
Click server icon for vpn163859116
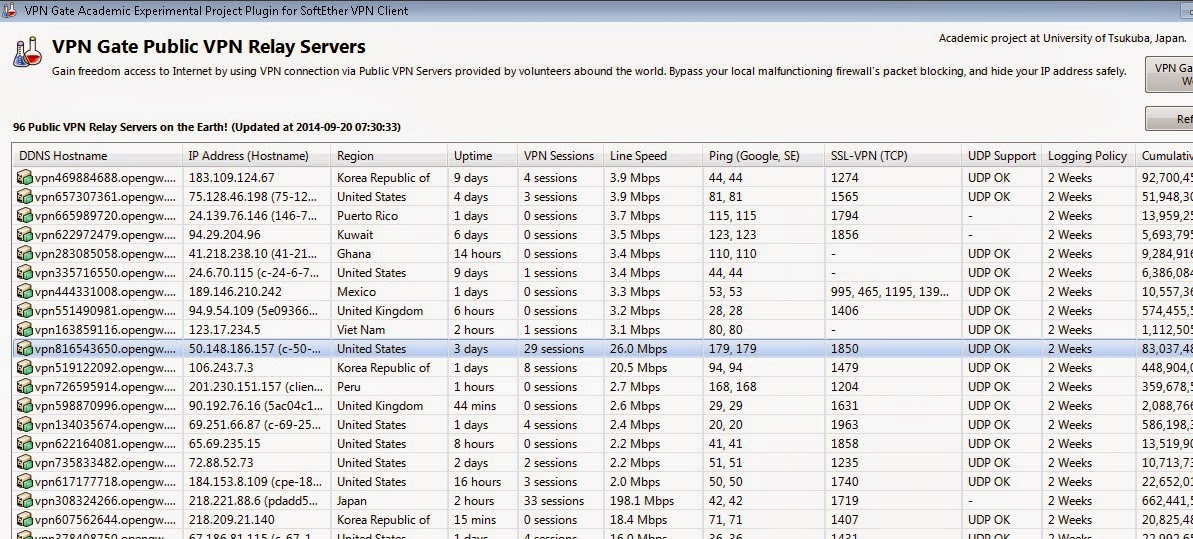[24, 330]
